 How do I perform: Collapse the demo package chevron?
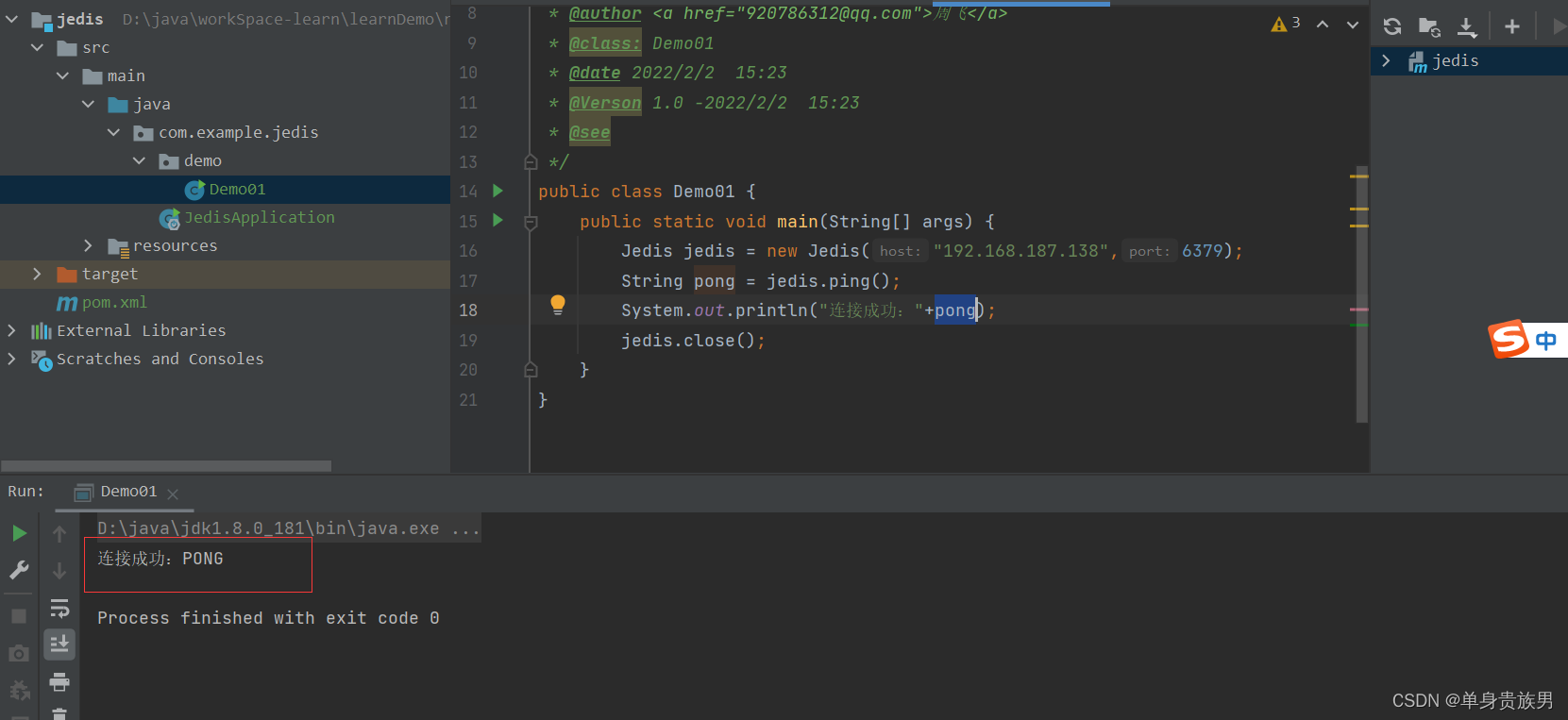click(x=140, y=160)
